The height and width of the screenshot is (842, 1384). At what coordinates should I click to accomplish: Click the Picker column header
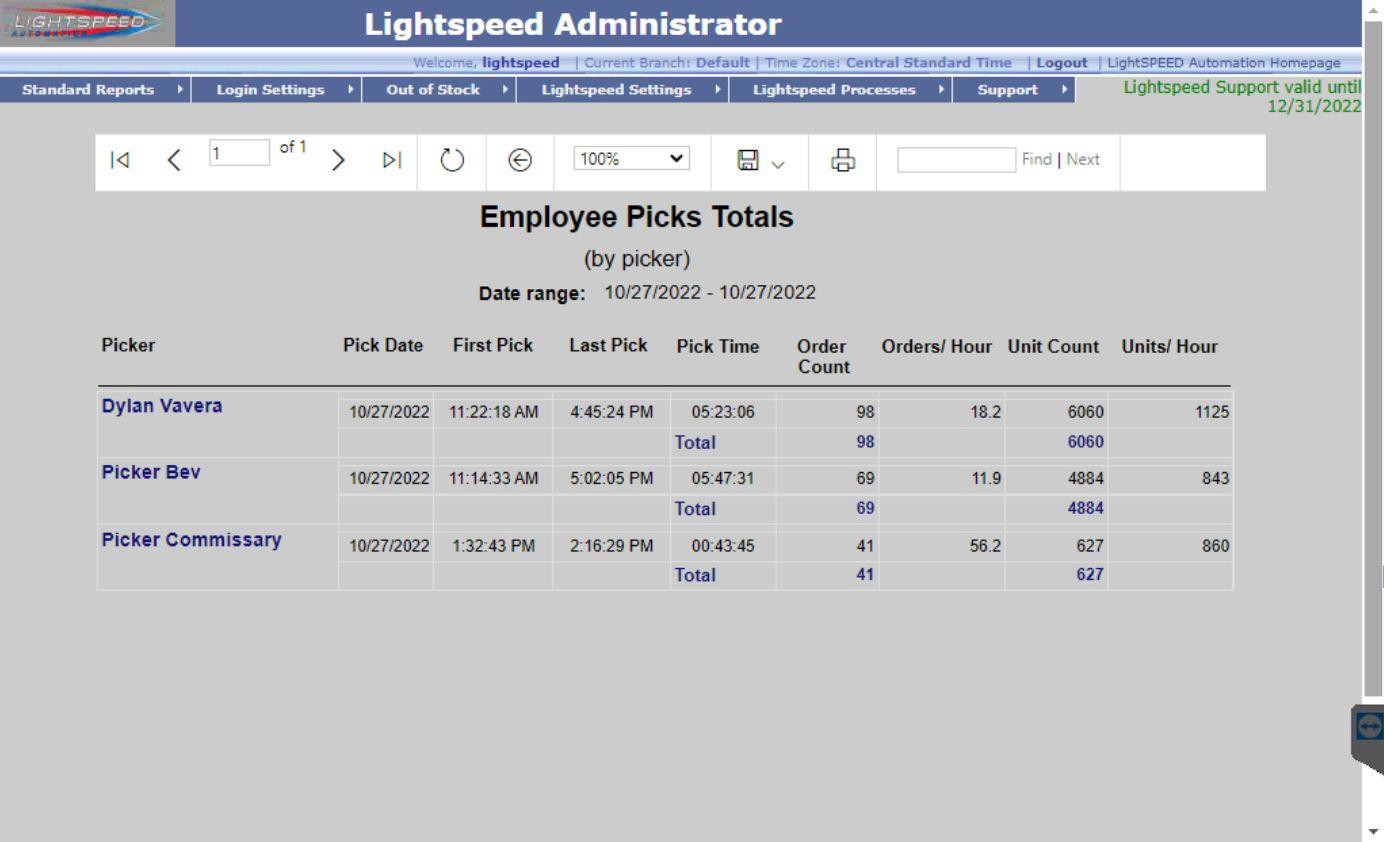[128, 346]
